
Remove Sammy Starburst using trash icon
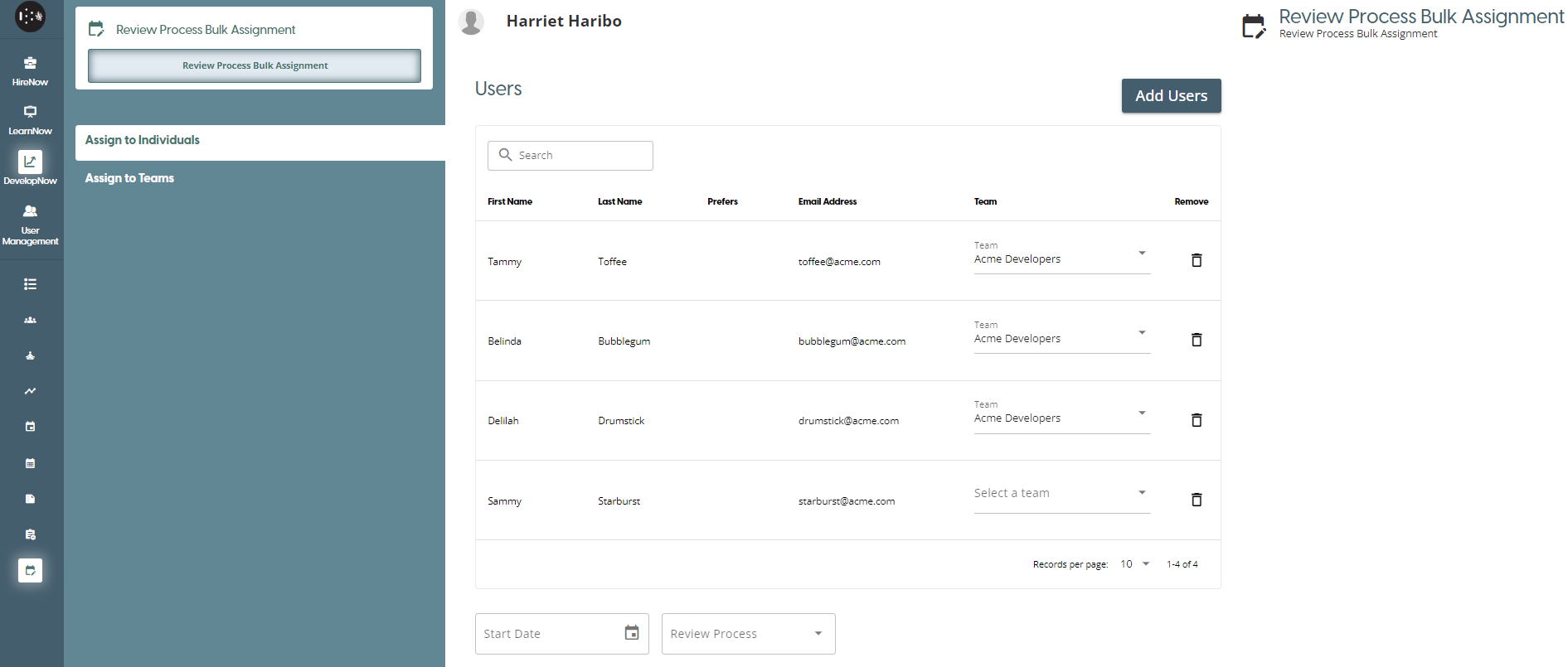pyautogui.click(x=1196, y=500)
